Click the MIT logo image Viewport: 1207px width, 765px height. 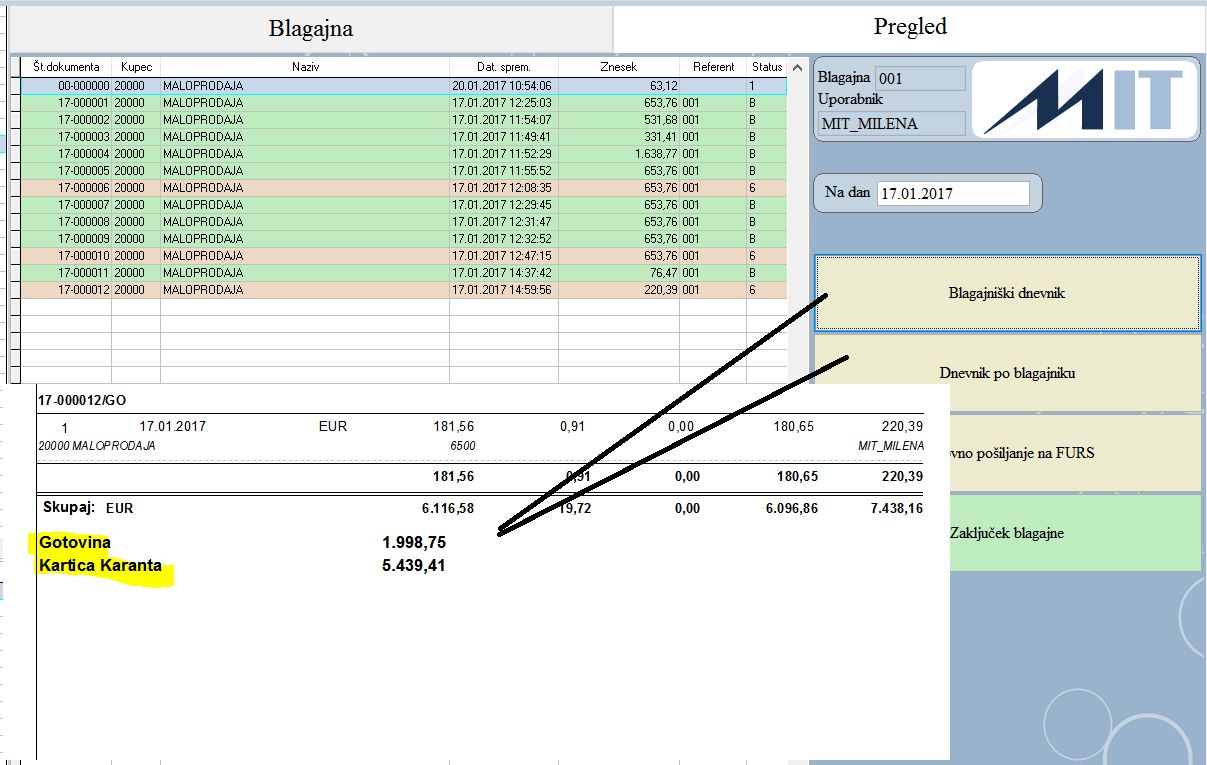tap(1083, 100)
